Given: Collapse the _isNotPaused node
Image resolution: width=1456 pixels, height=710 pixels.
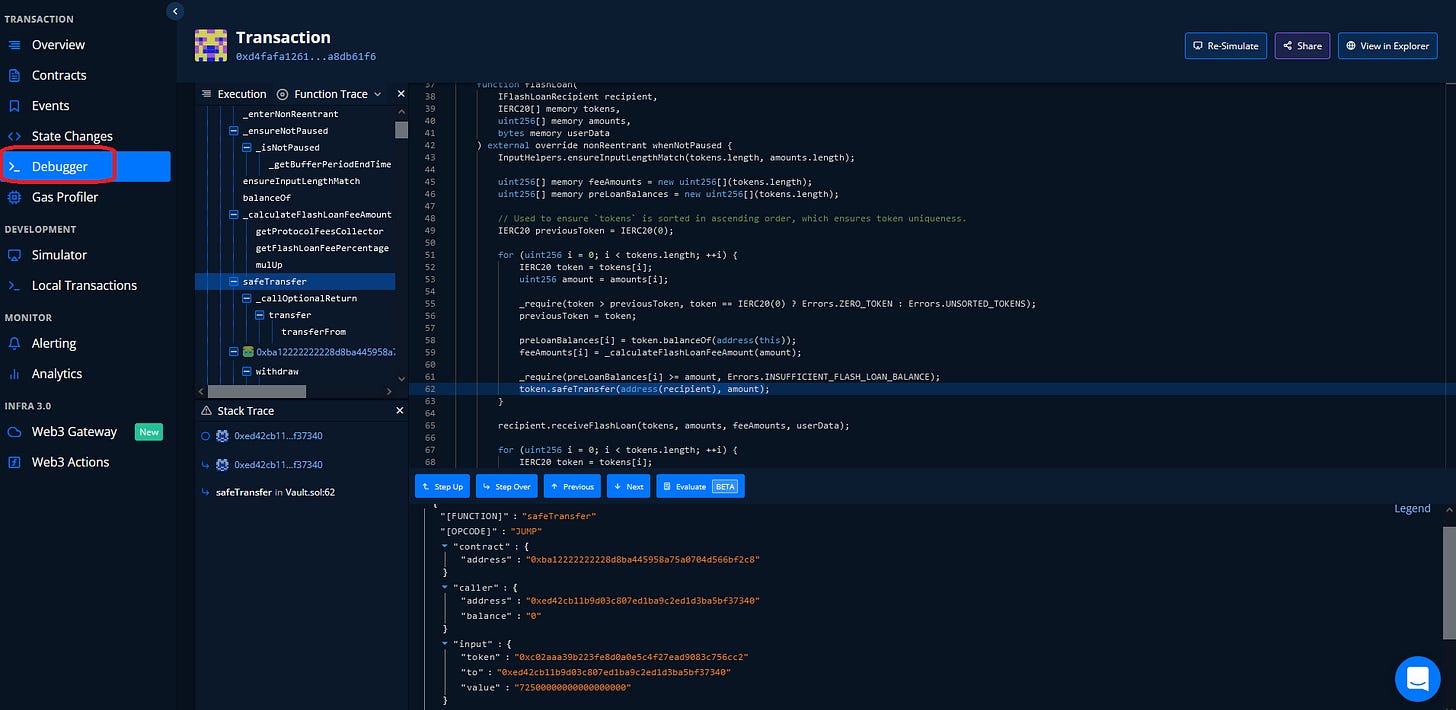Looking at the screenshot, I should 247,148.
